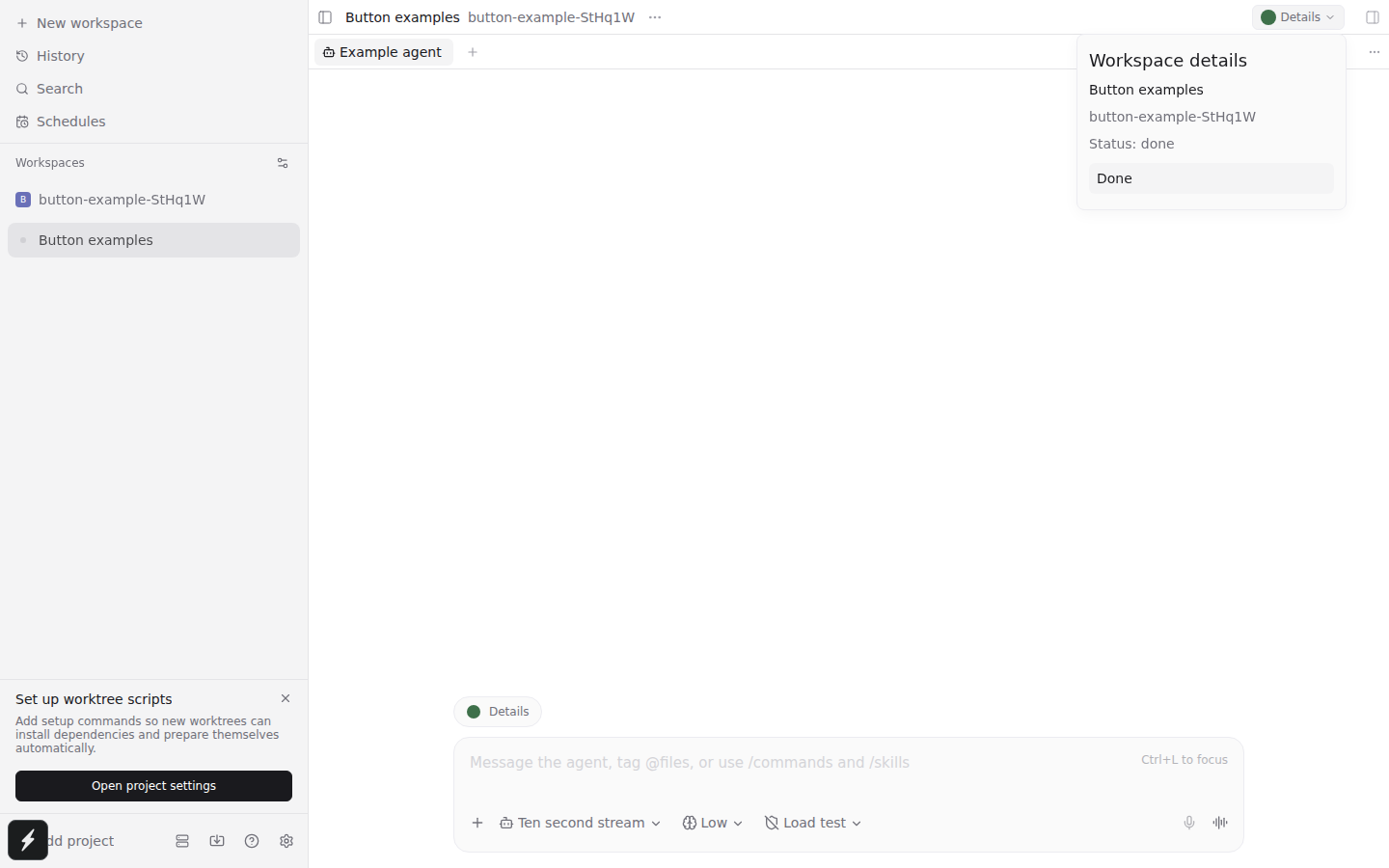This screenshot has height=868, width=1389.
Task: Open the Load test dropdown
Action: (813, 823)
